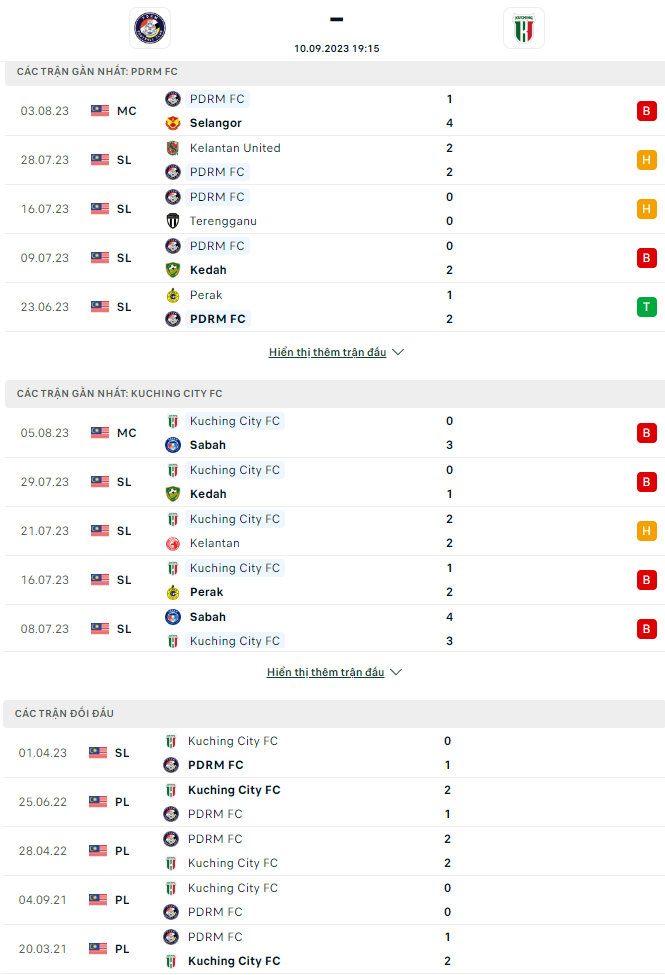Click the Kelantan United team crest
Viewport: 665px width, 975px height.
click(x=172, y=148)
